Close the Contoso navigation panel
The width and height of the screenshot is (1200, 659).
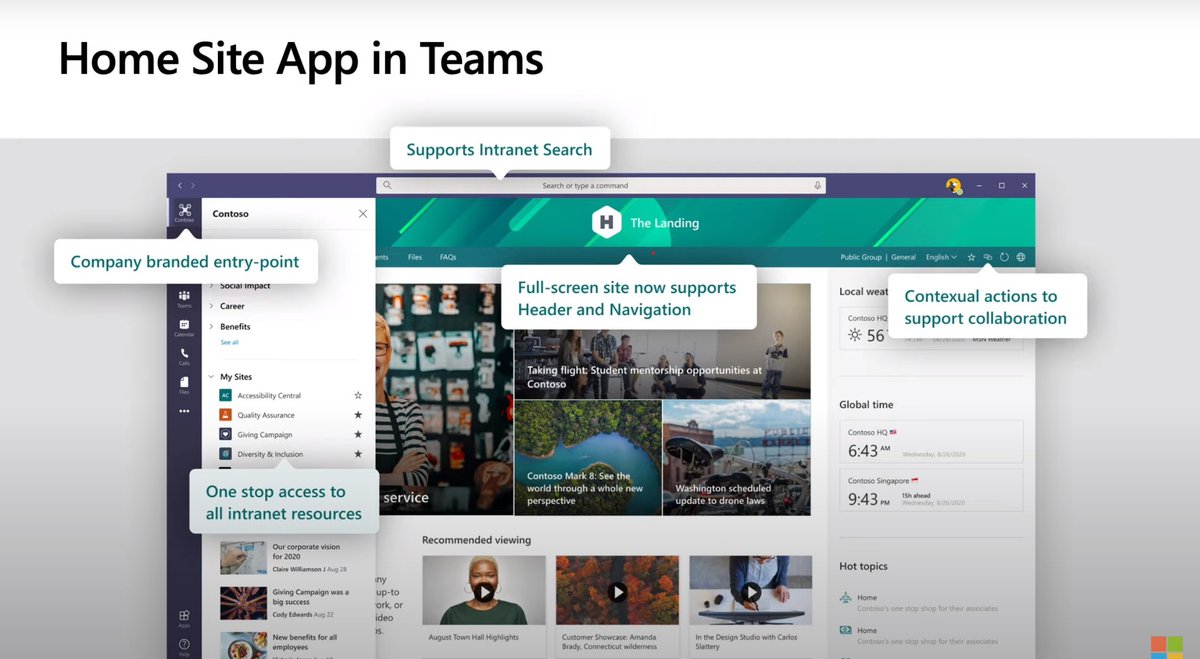(363, 213)
